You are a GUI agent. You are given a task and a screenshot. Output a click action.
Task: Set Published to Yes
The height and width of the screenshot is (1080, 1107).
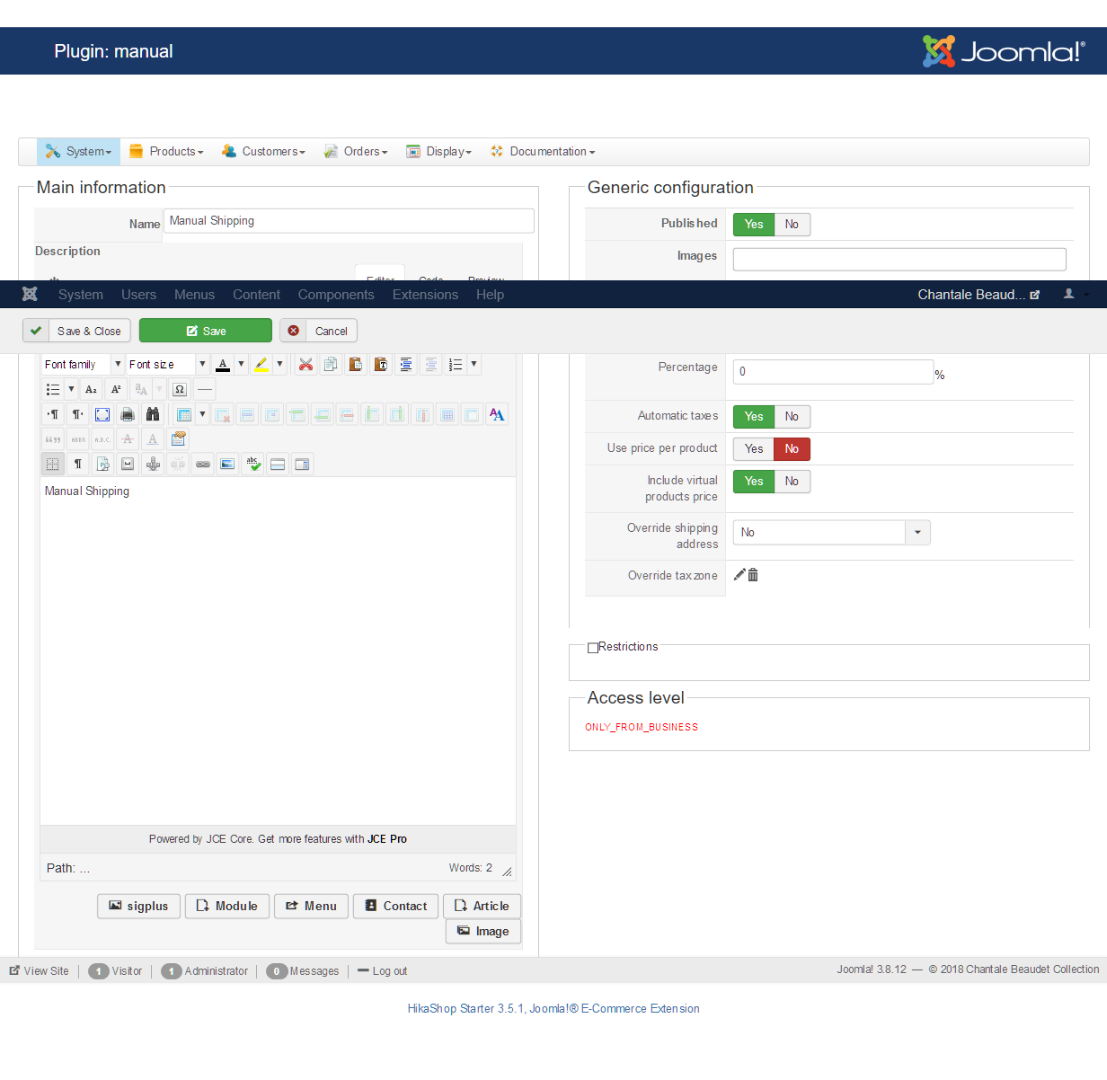pos(753,224)
